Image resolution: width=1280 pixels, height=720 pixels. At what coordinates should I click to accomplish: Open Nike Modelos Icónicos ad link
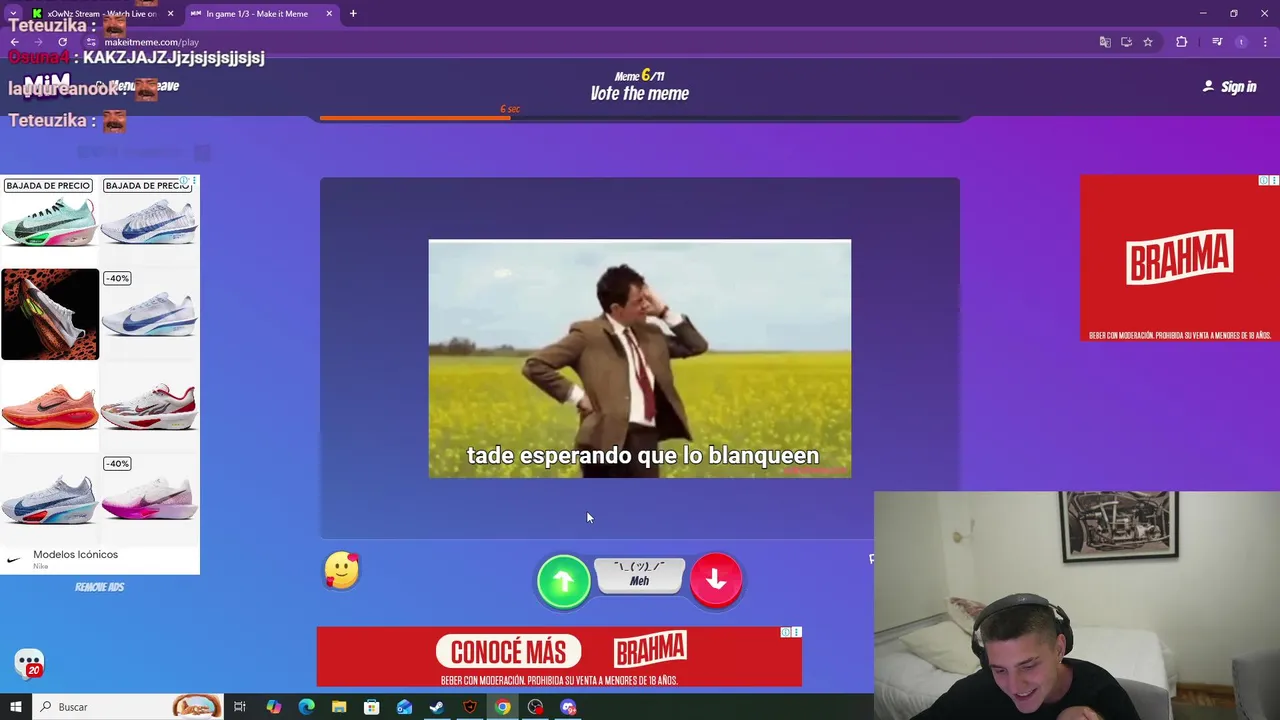pos(75,555)
